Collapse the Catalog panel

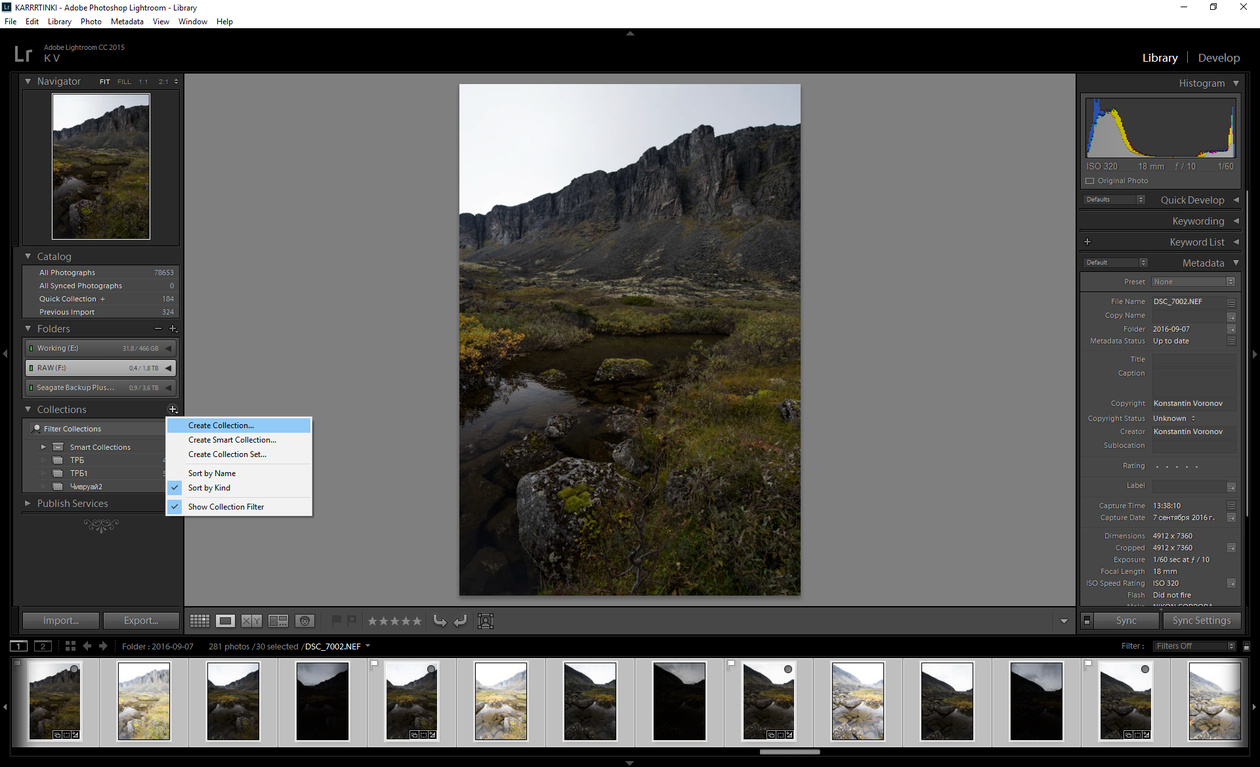(28, 257)
